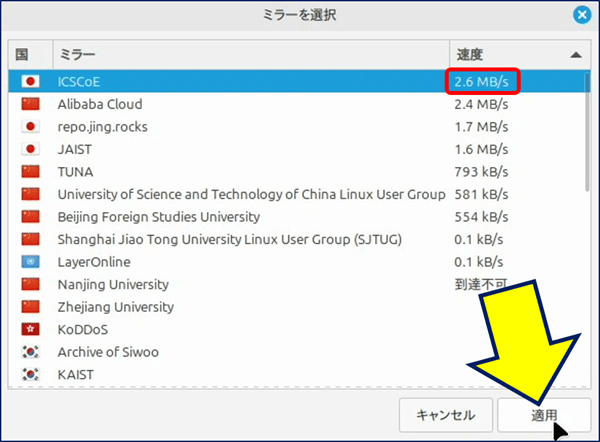This screenshot has width=600, height=442.
Task: Select the repo.jing.rocks mirror
Action: click(x=297, y=127)
